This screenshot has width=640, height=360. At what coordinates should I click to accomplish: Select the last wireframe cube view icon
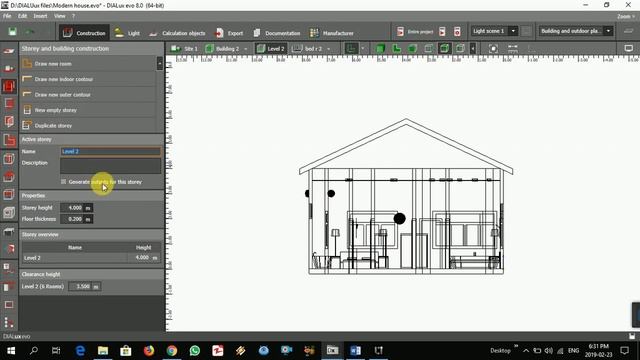tap(460, 49)
